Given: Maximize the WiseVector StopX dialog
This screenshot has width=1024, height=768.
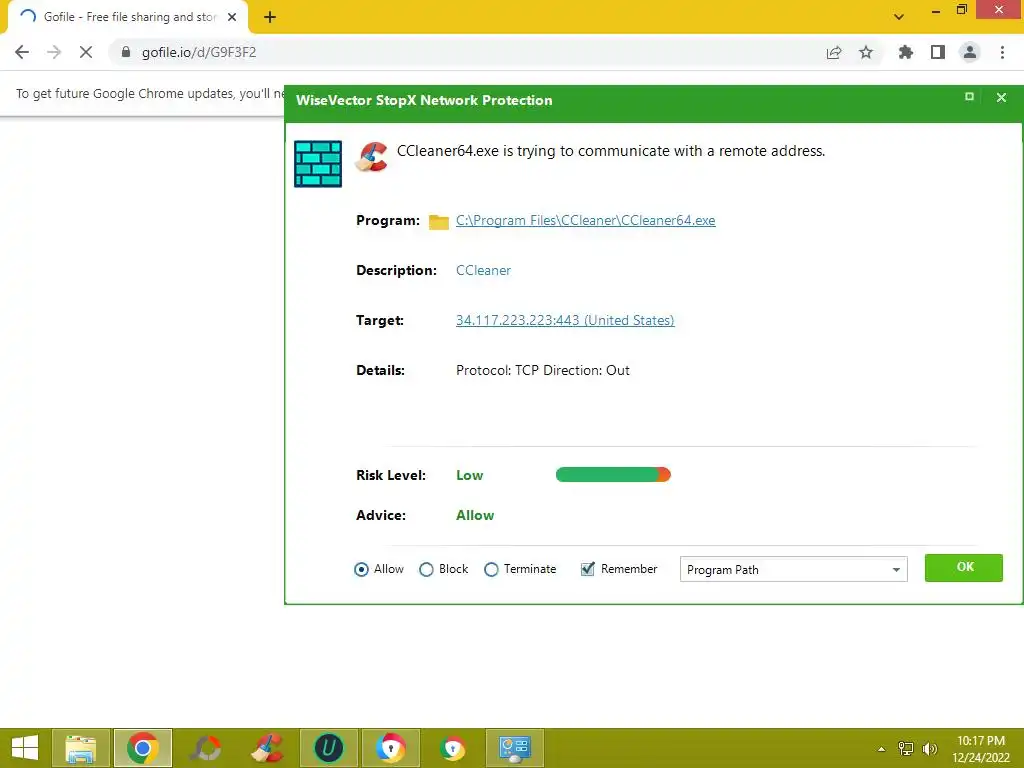Looking at the screenshot, I should [969, 97].
